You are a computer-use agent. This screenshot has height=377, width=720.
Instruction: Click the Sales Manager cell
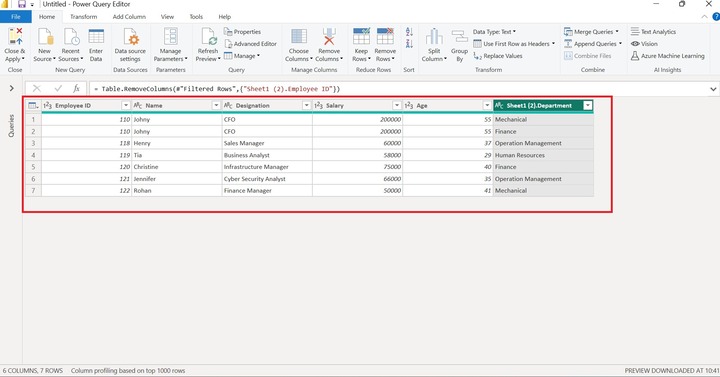[267, 143]
